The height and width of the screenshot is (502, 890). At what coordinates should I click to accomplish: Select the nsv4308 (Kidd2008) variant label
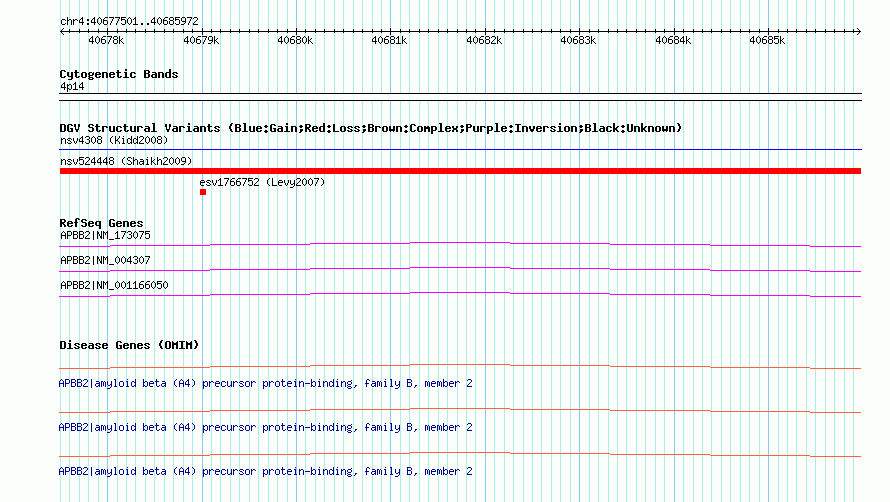[114, 140]
